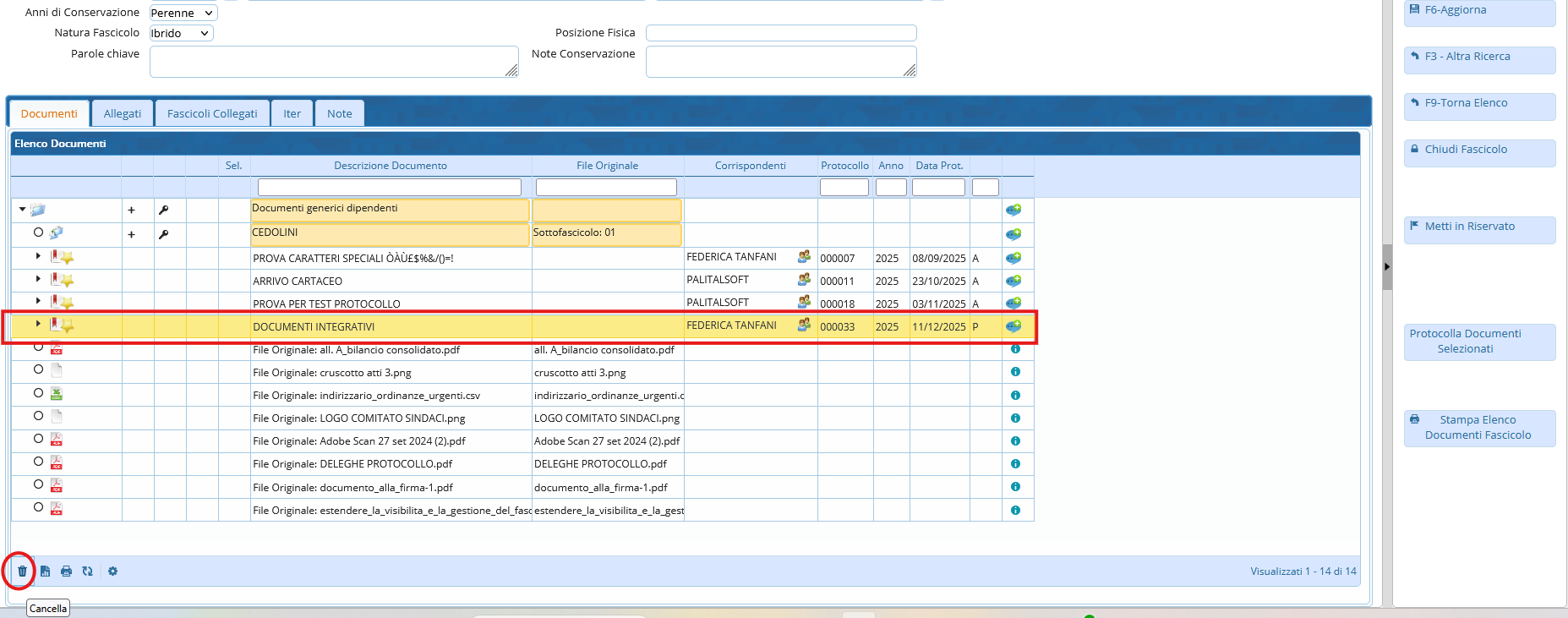The height and width of the screenshot is (618, 1568).
Task: Open Natura Fascicolo dropdown
Action: [x=181, y=33]
